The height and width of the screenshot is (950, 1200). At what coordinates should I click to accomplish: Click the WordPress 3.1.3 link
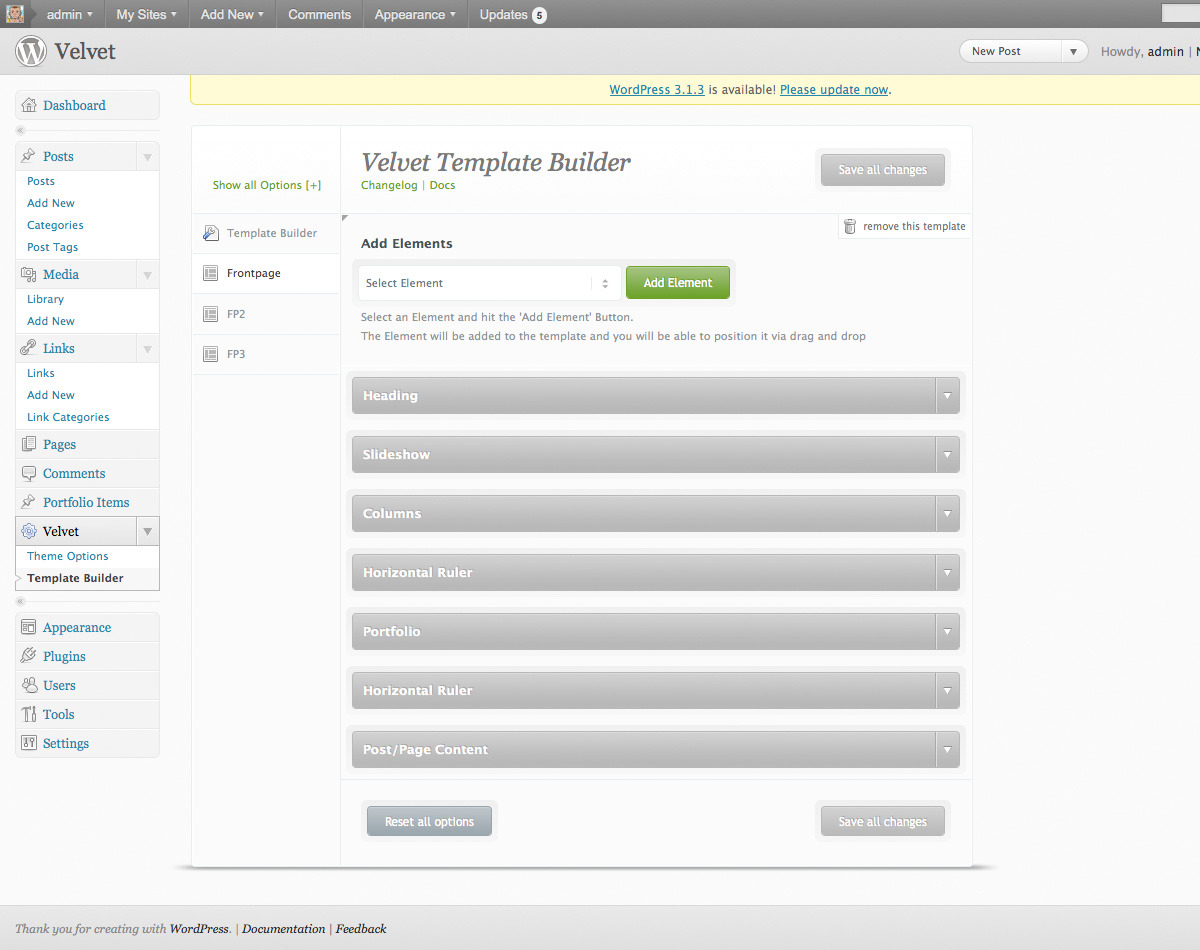[x=657, y=89]
